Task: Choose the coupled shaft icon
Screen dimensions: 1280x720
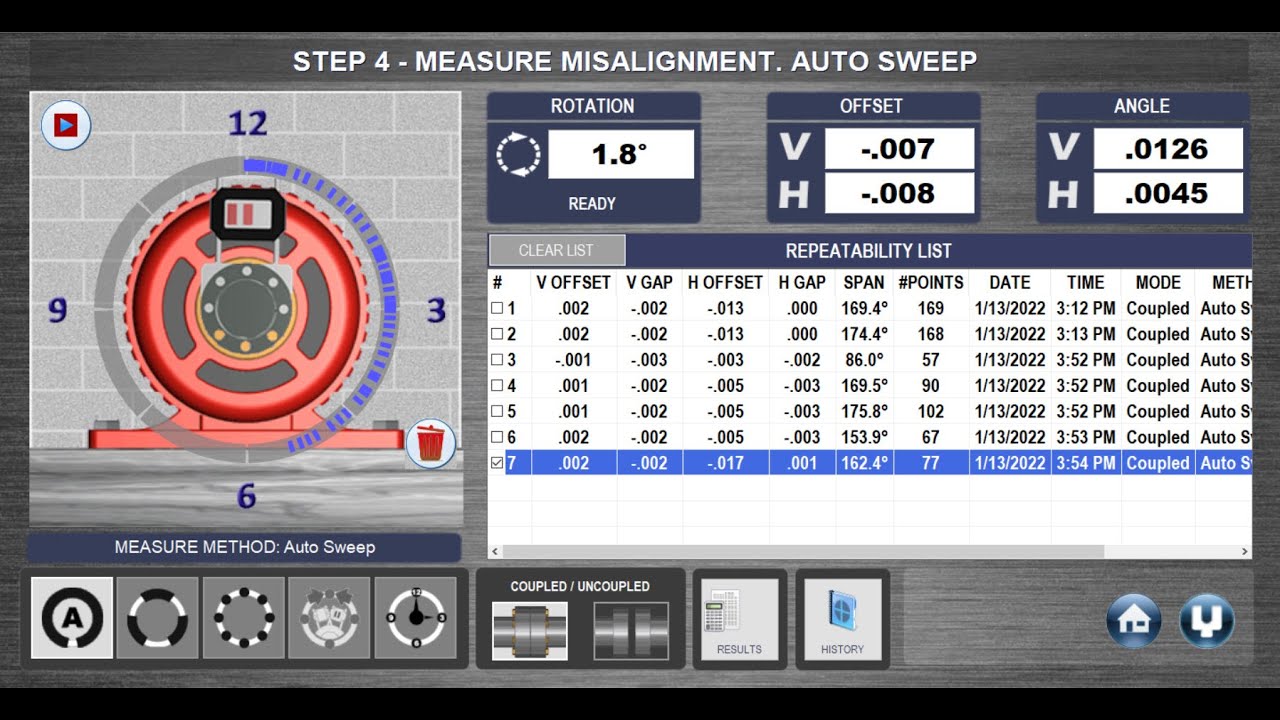Action: click(530, 631)
